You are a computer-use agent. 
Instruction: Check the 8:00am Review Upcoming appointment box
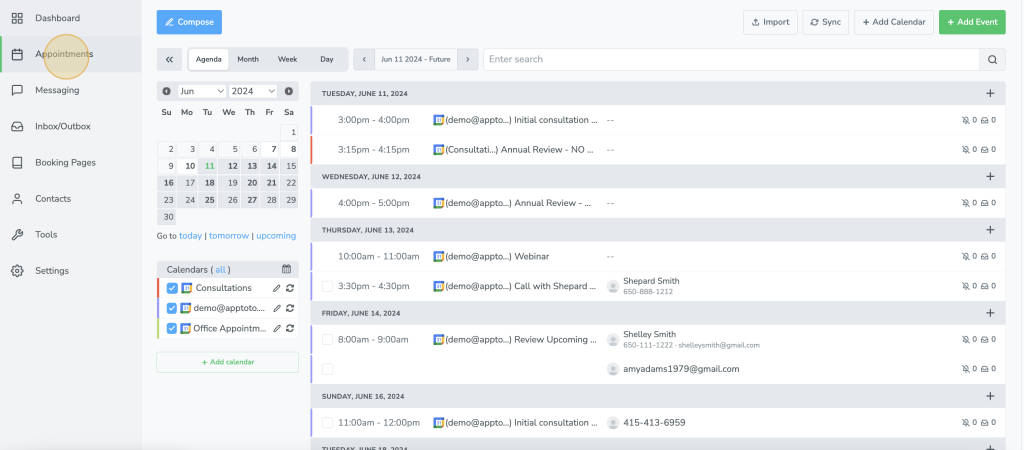[x=327, y=339]
